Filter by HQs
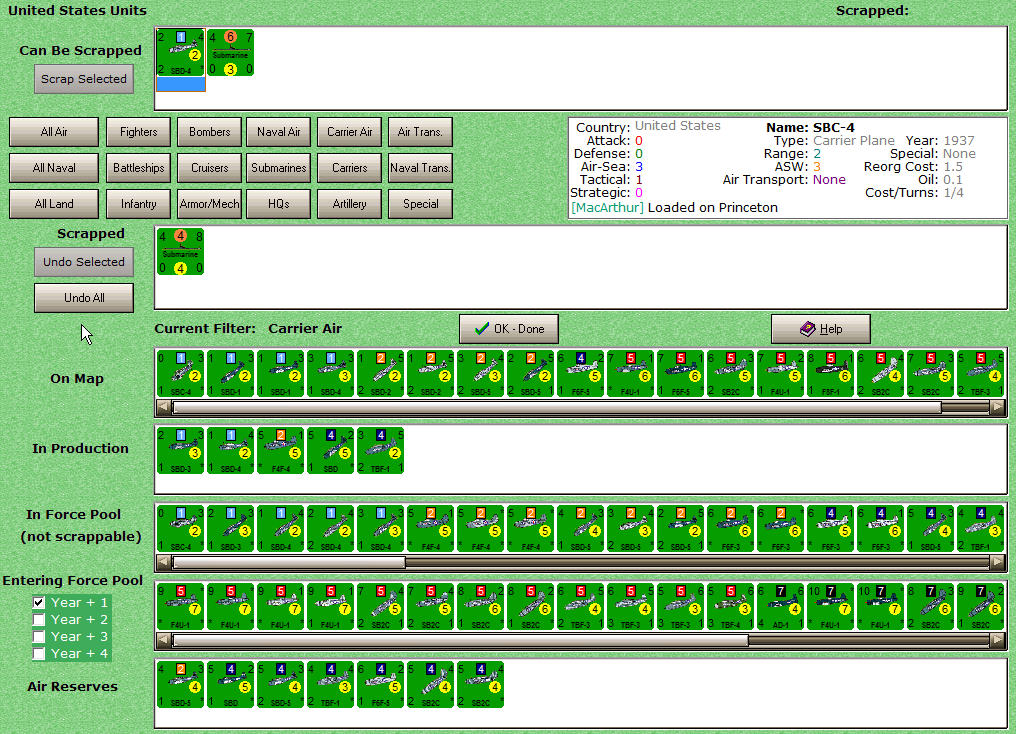 click(x=279, y=204)
